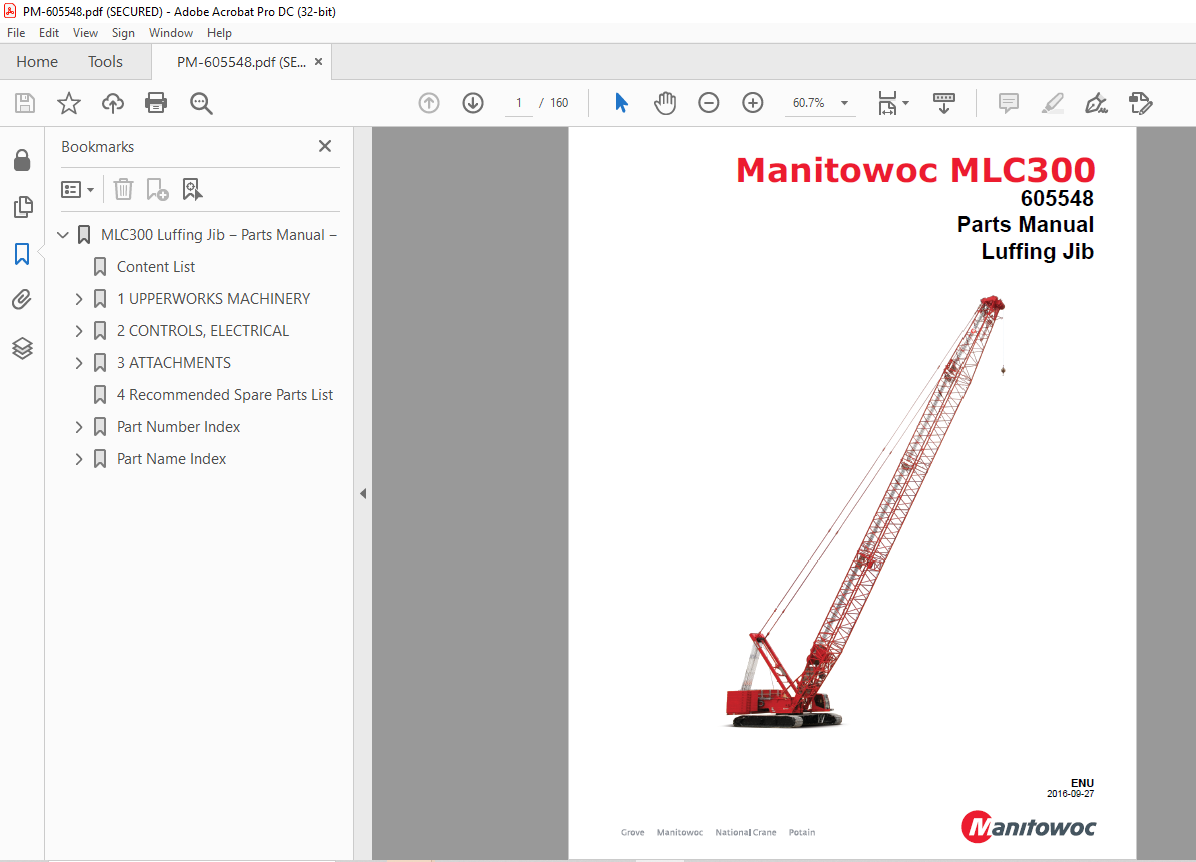Select the Part Number Index bookmark text
The image size is (1196, 862).
[x=178, y=427]
